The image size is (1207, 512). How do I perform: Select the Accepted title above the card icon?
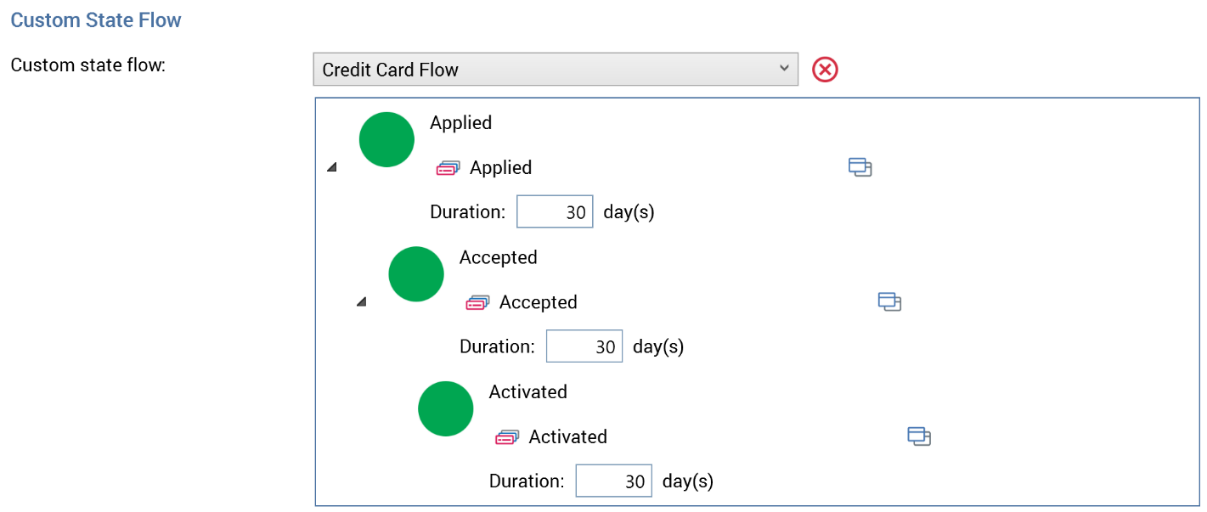click(498, 257)
